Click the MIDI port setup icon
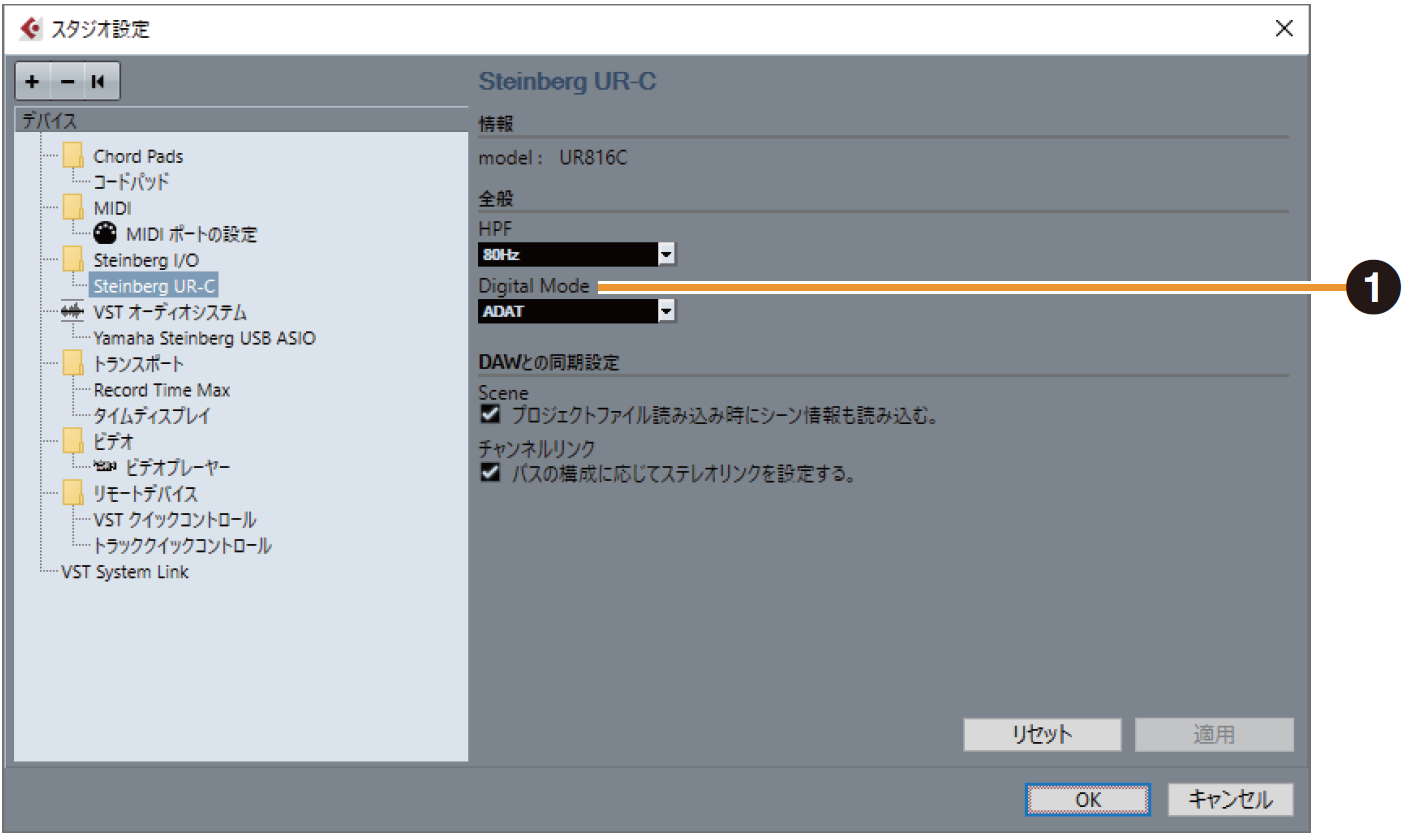The width and height of the screenshot is (1404, 837). pyautogui.click(x=105, y=234)
